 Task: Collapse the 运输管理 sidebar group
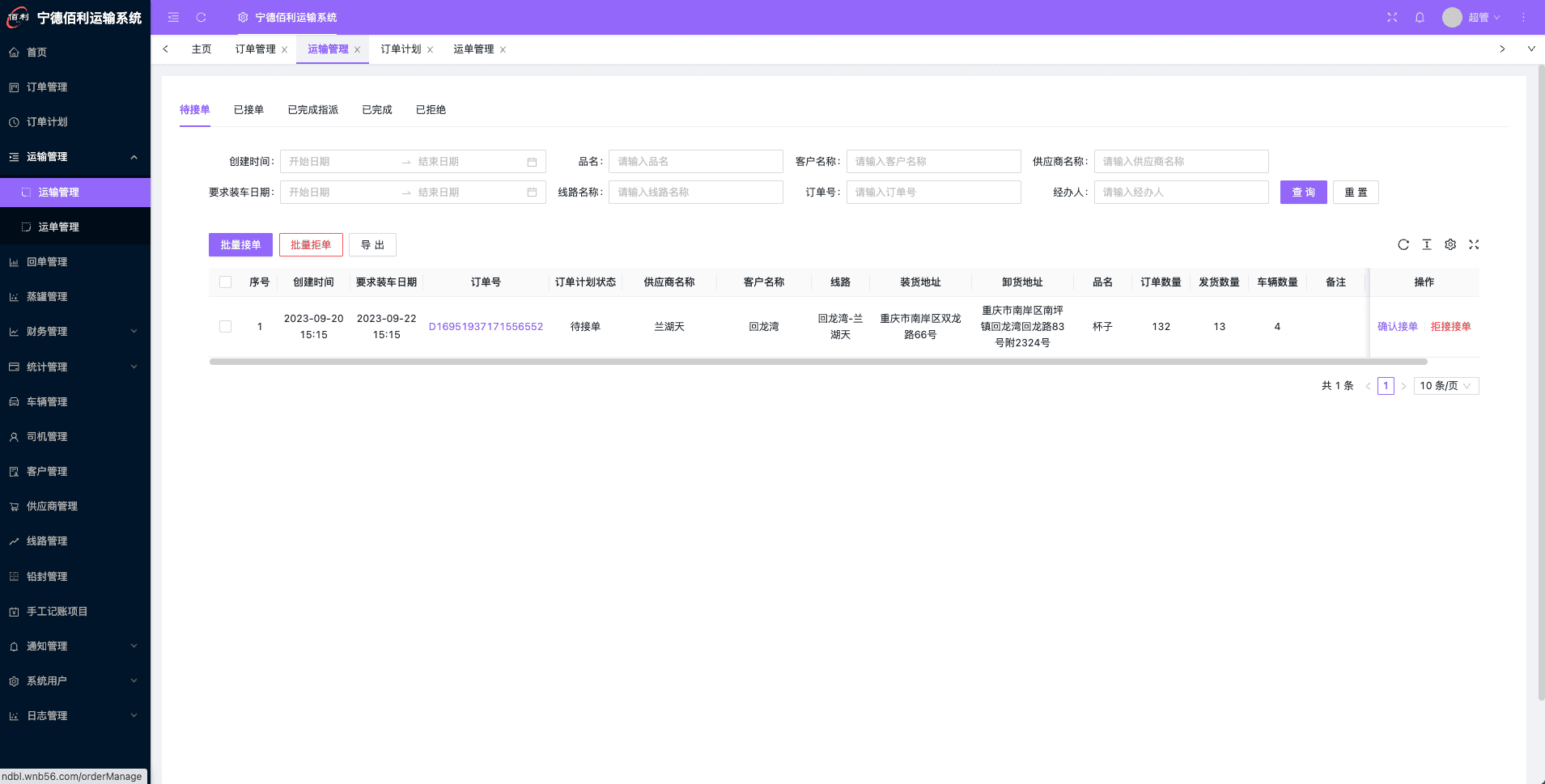coord(75,156)
